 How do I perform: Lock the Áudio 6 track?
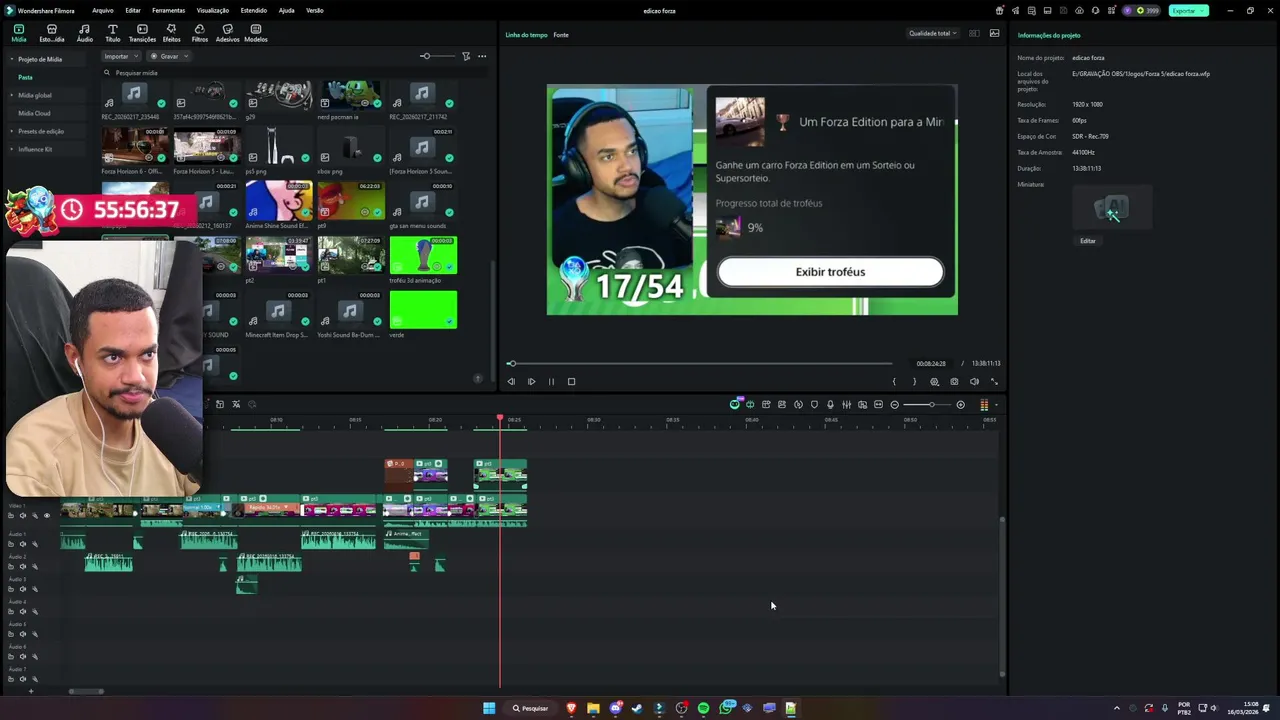[10, 656]
